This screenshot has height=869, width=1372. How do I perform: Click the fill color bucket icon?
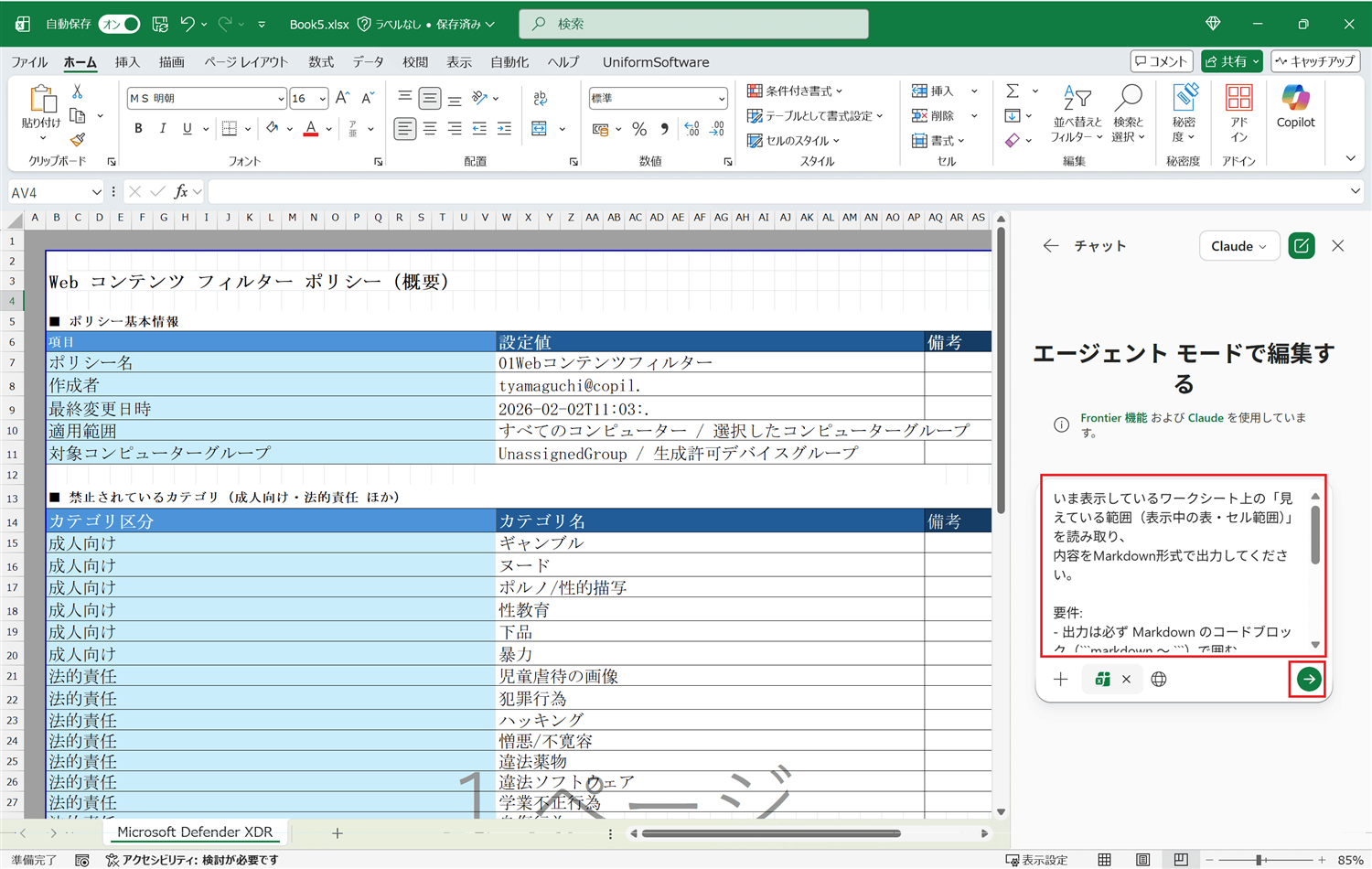[x=273, y=129]
